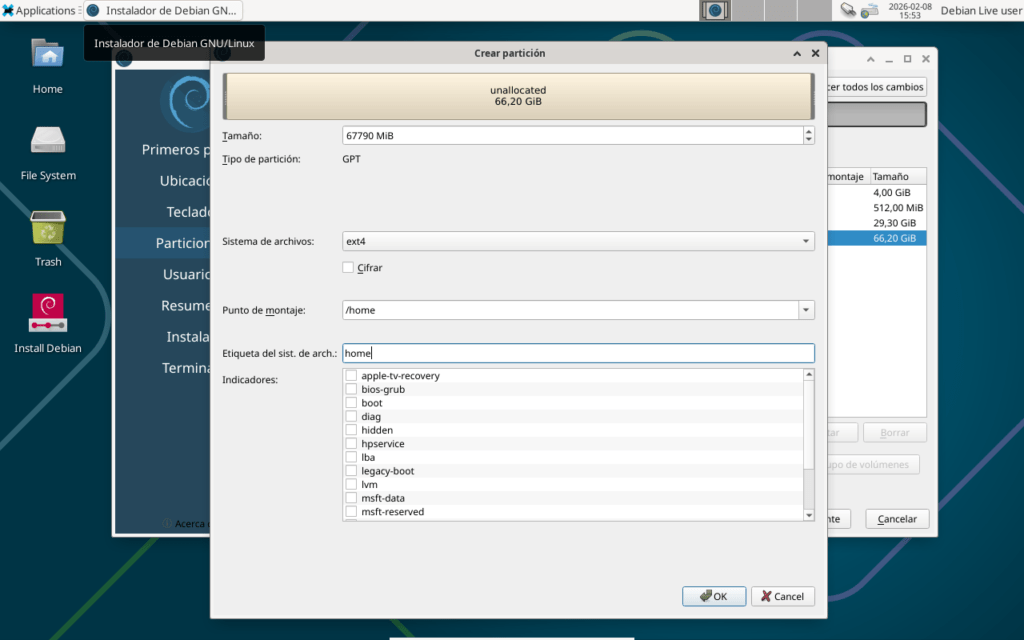Launch the Install Debian desktop icon
1024x640 pixels.
47,313
